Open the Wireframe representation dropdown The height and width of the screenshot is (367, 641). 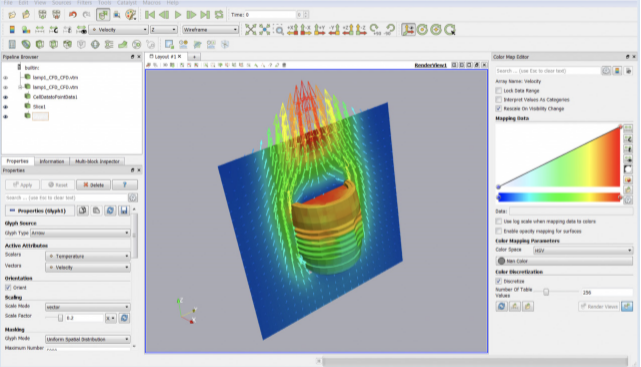pyautogui.click(x=210, y=30)
